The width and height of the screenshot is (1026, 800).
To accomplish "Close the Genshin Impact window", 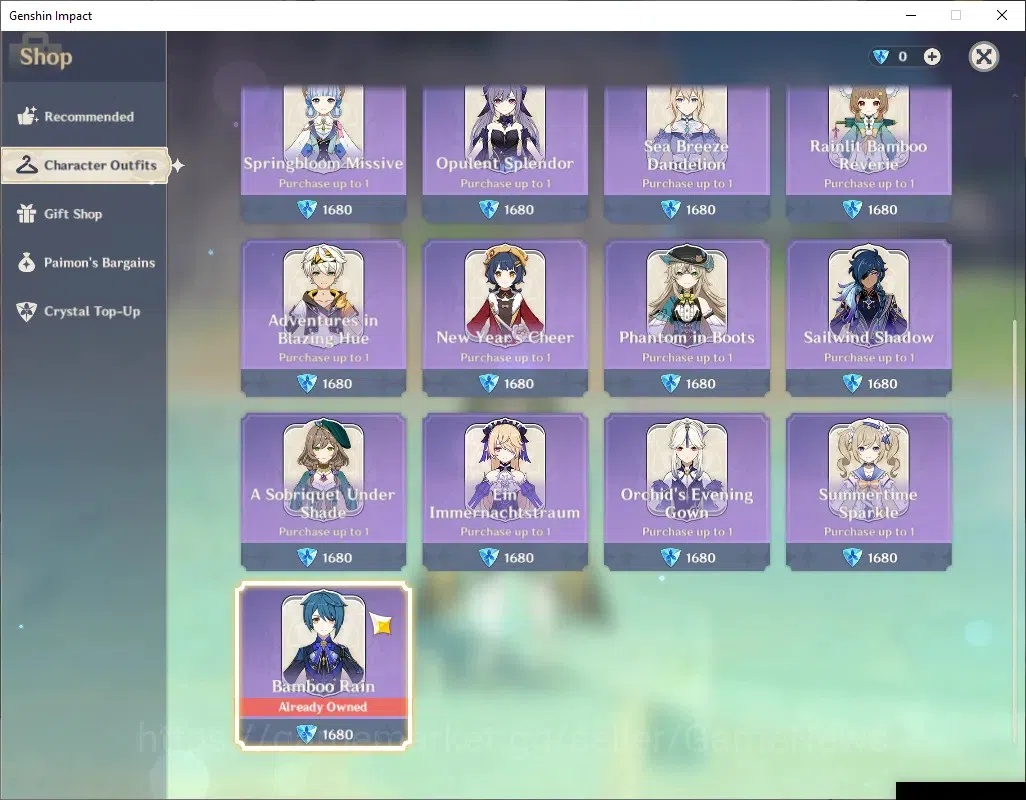I will [1002, 15].
